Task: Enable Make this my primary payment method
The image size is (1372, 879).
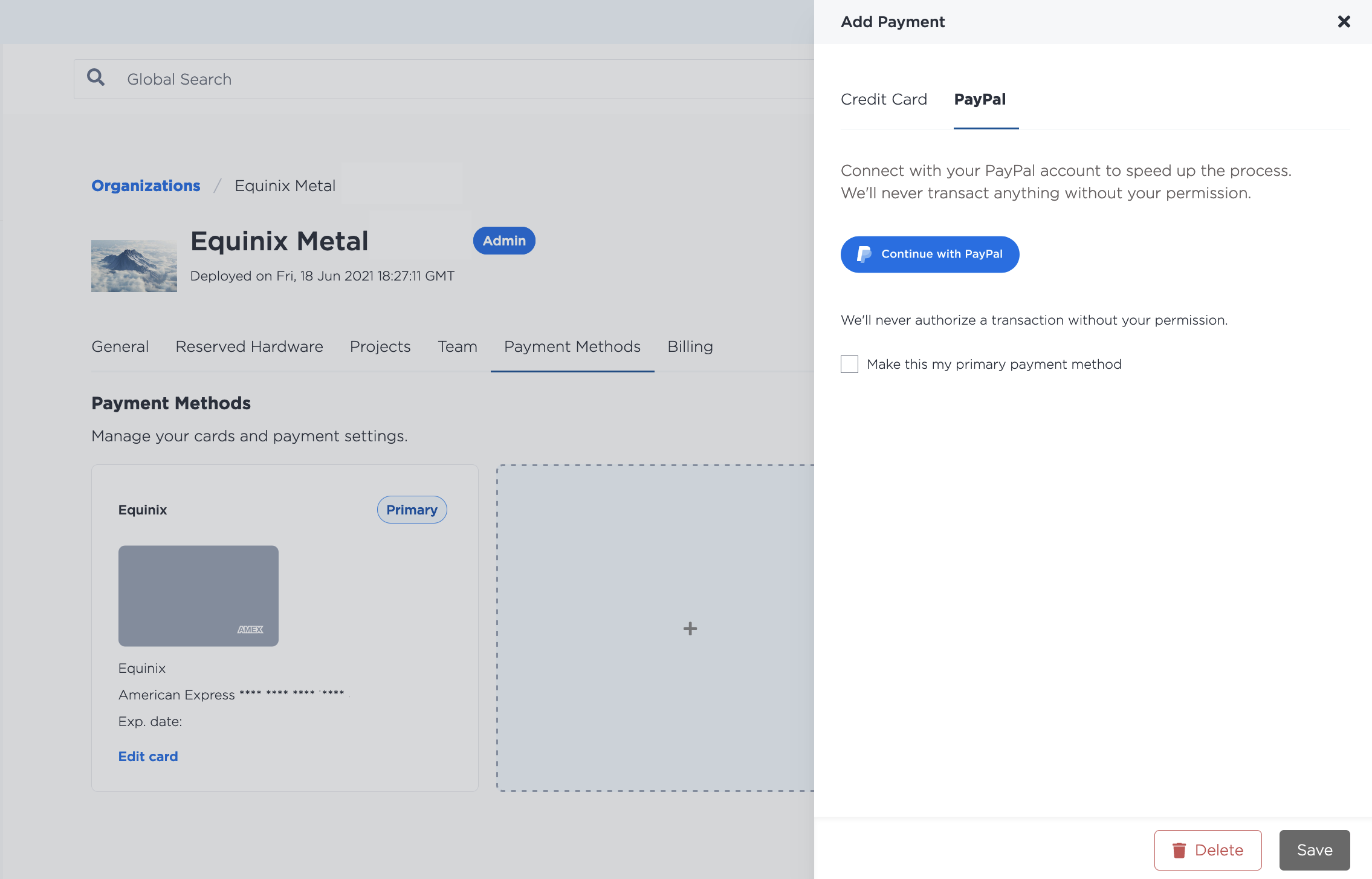Action: pyautogui.click(x=849, y=364)
